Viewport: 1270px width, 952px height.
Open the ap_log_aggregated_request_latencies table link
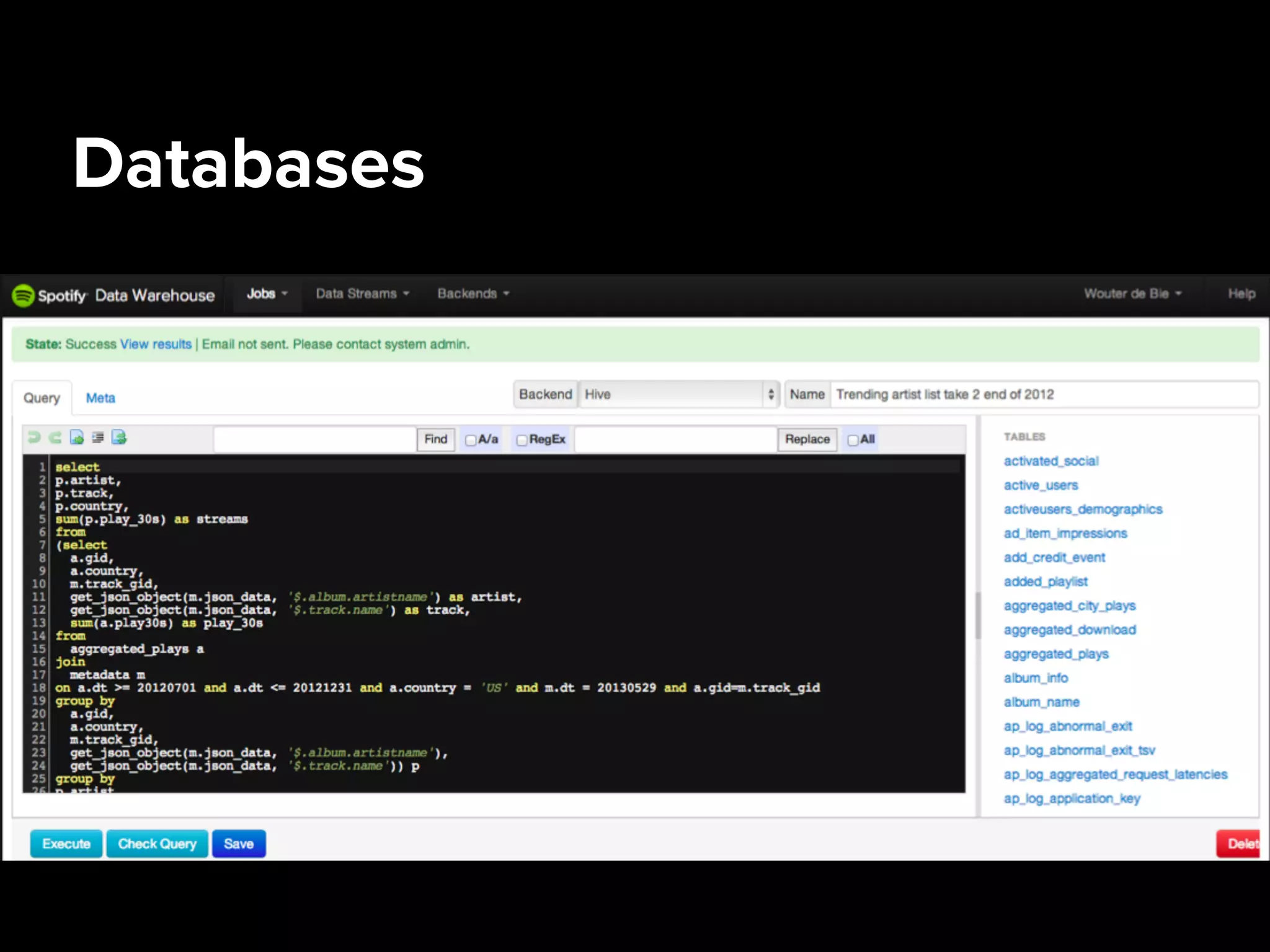(1116, 775)
